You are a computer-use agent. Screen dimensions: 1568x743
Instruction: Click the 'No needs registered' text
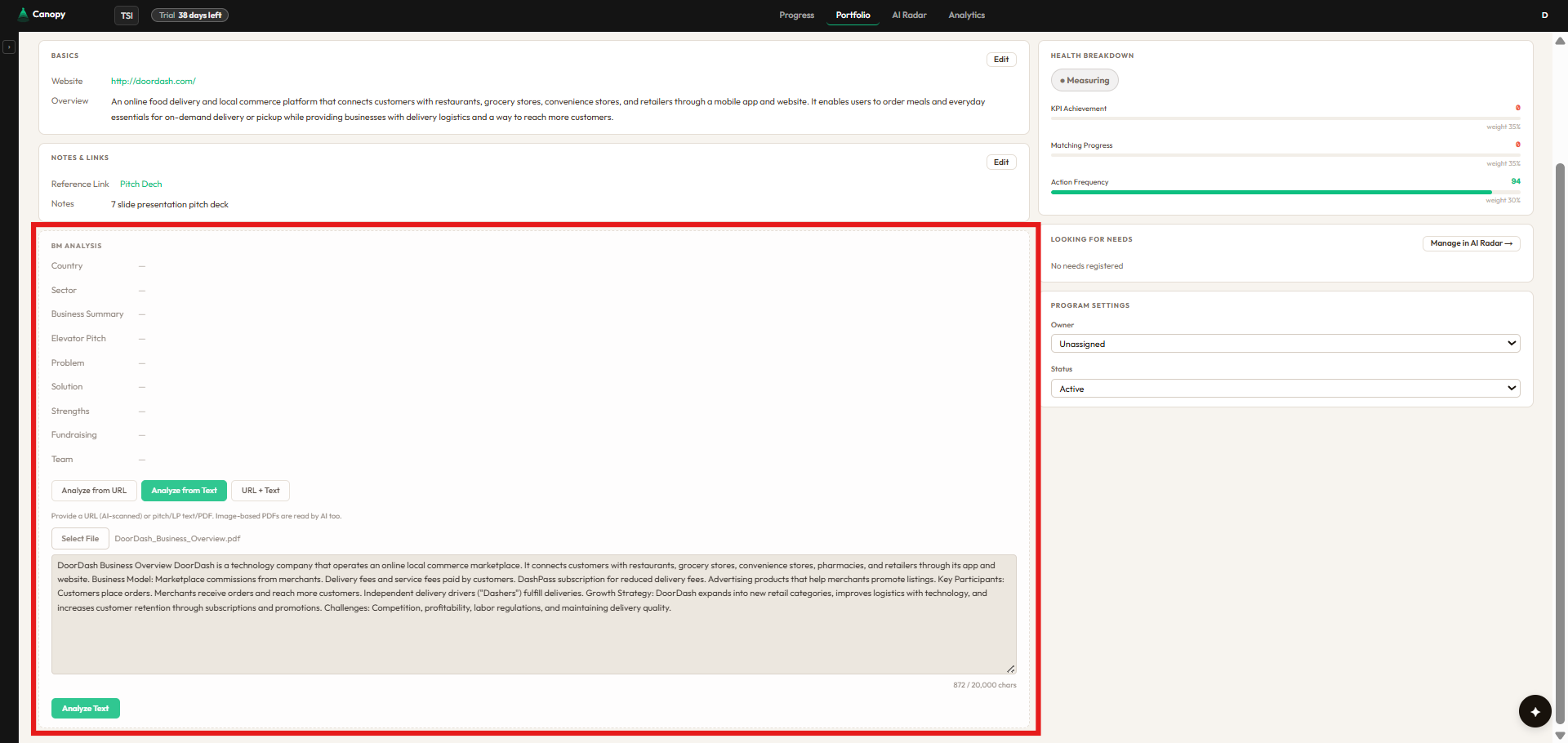tap(1086, 266)
